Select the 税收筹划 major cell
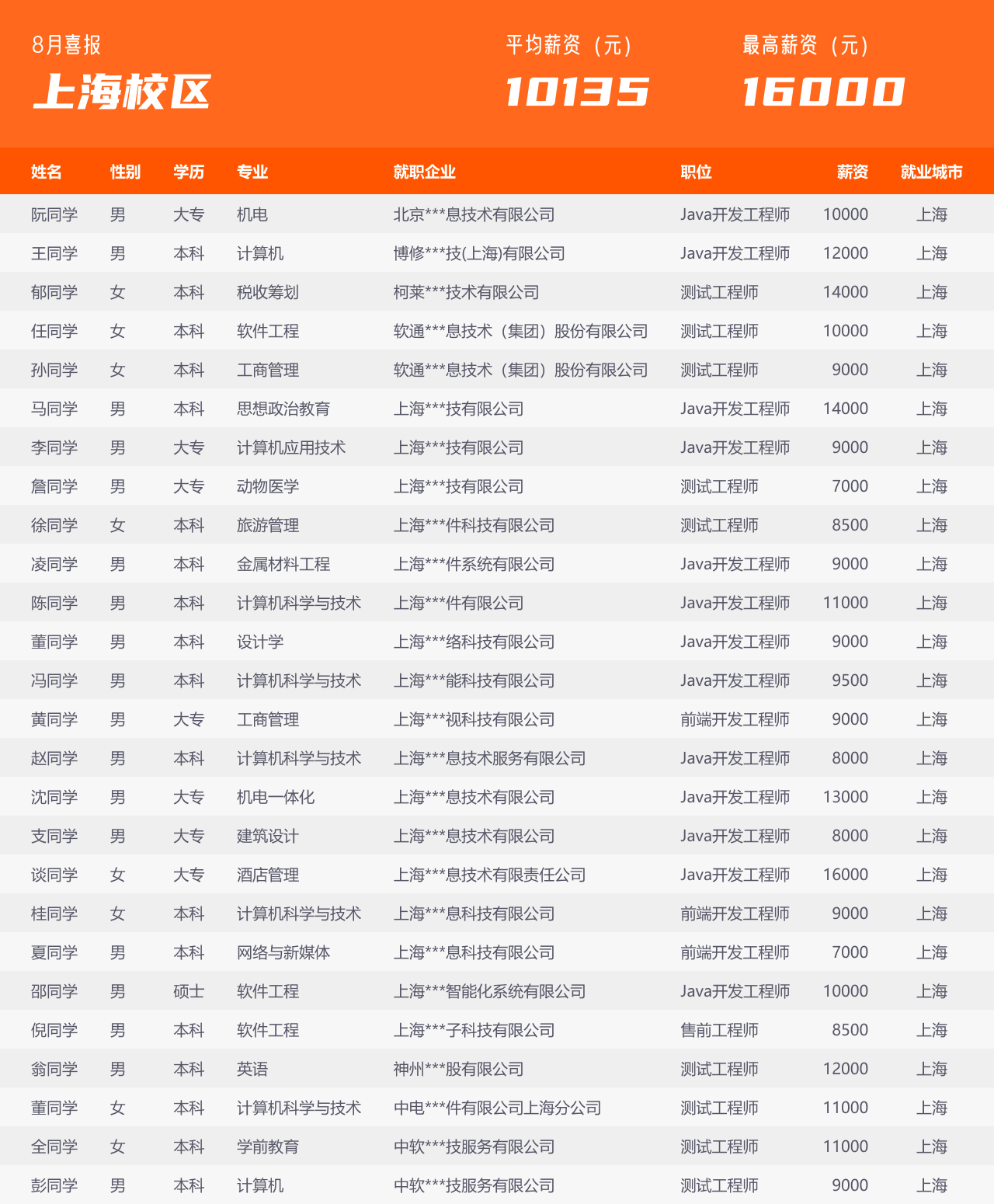Screen dimensions: 994x1204 (268, 292)
